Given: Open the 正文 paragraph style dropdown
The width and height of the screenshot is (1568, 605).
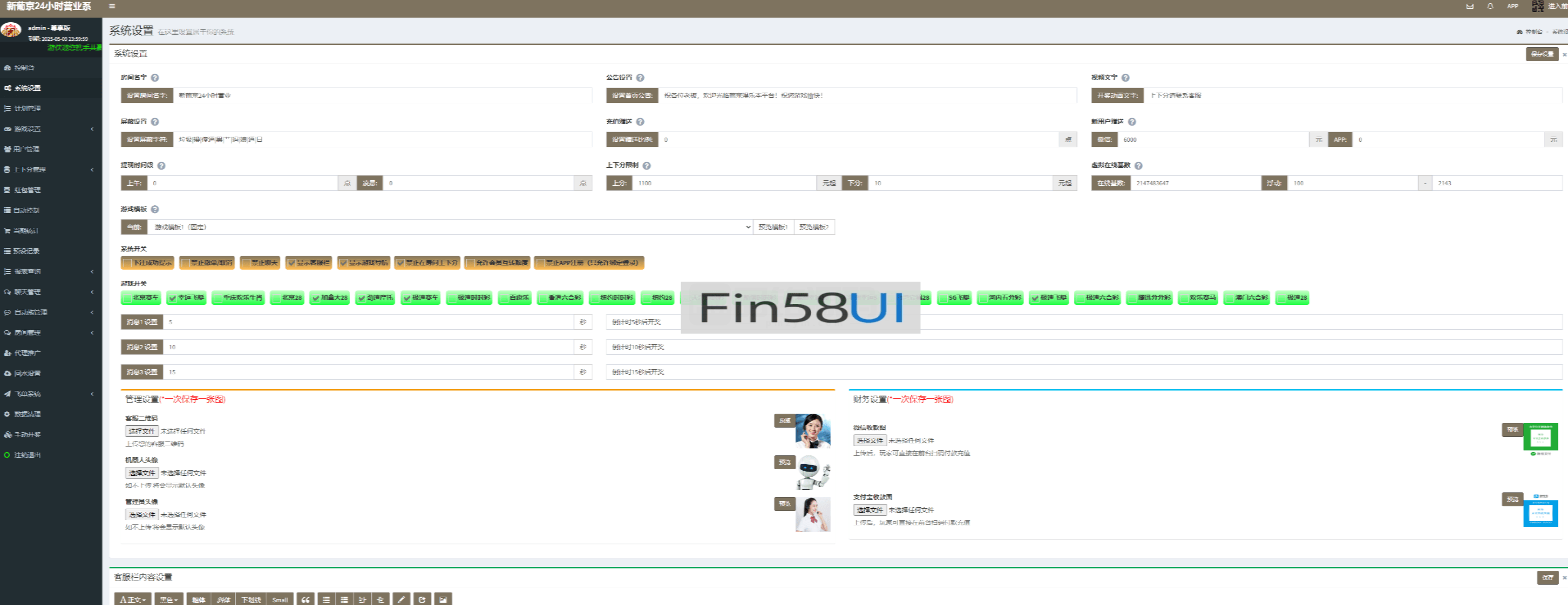Looking at the screenshot, I should (x=132, y=599).
